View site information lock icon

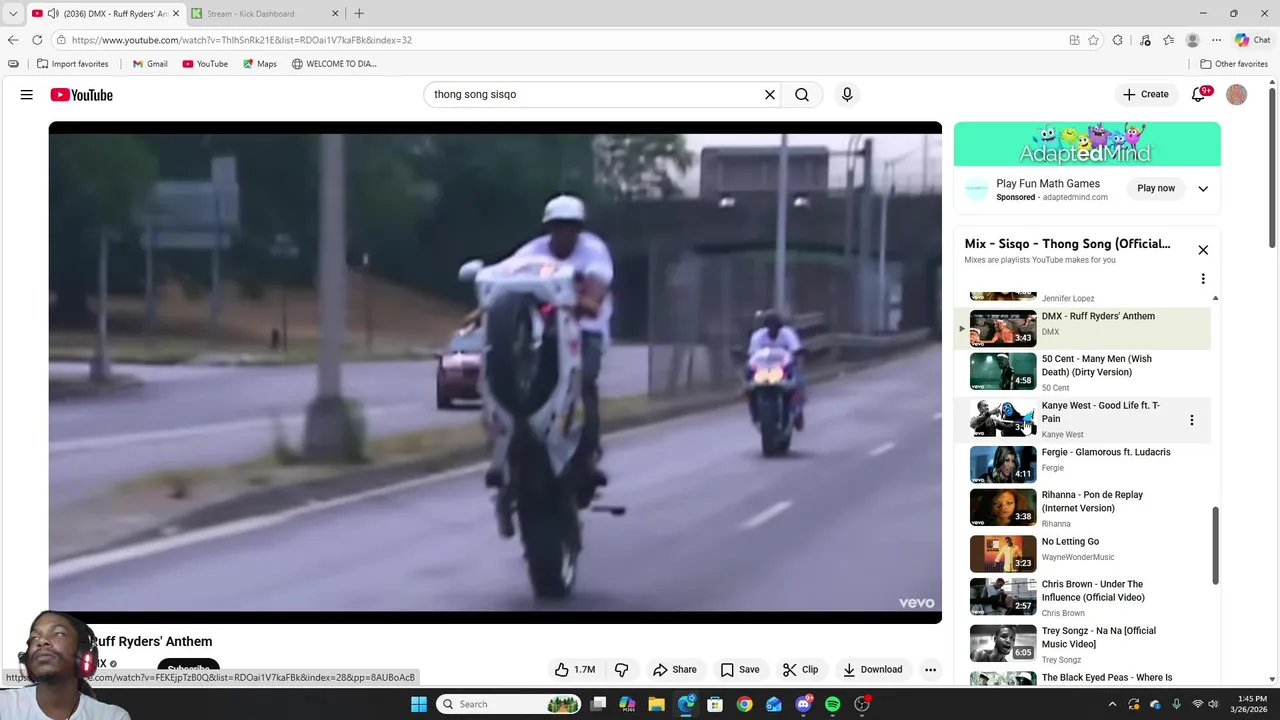click(x=61, y=40)
